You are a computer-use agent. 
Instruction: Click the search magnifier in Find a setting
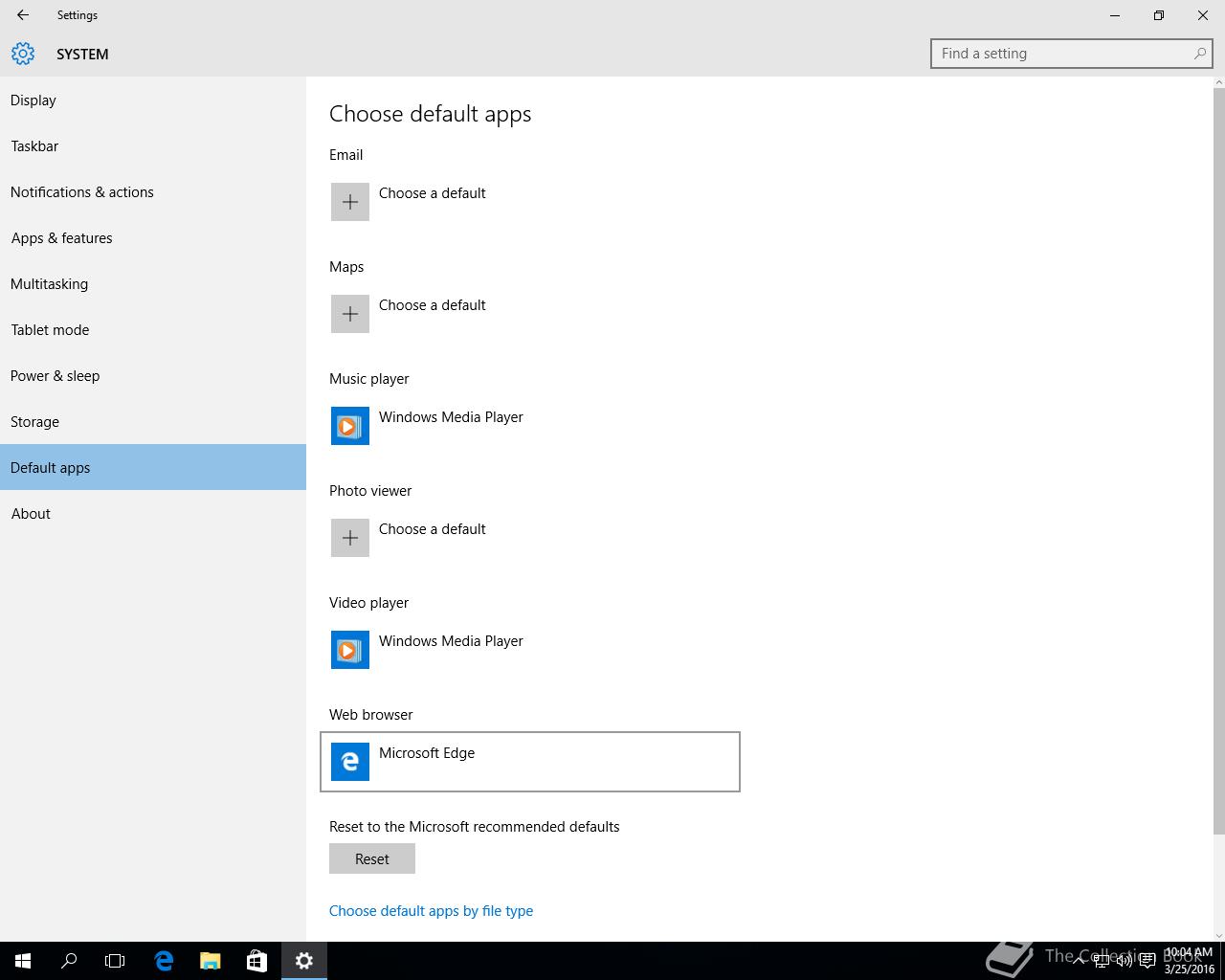1199,54
